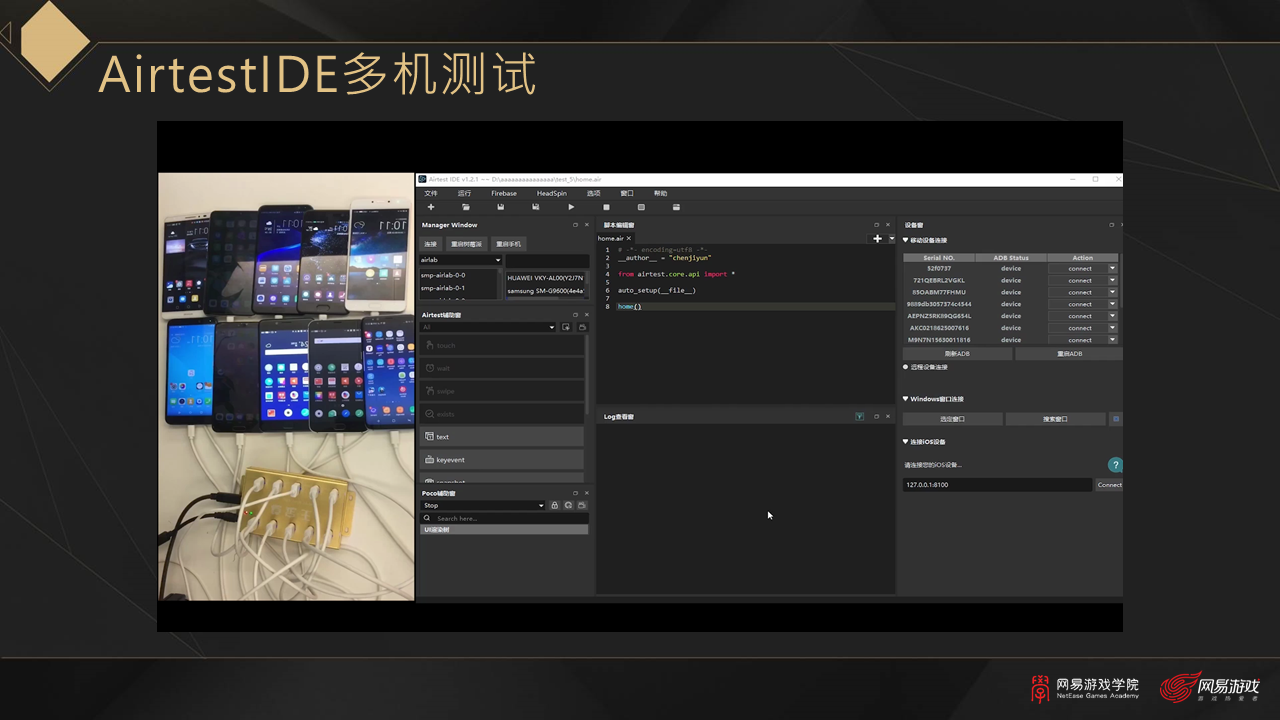The image size is (1280, 720).
Task: Refresh the Poco UI tree with refresh icon
Action: pos(569,505)
